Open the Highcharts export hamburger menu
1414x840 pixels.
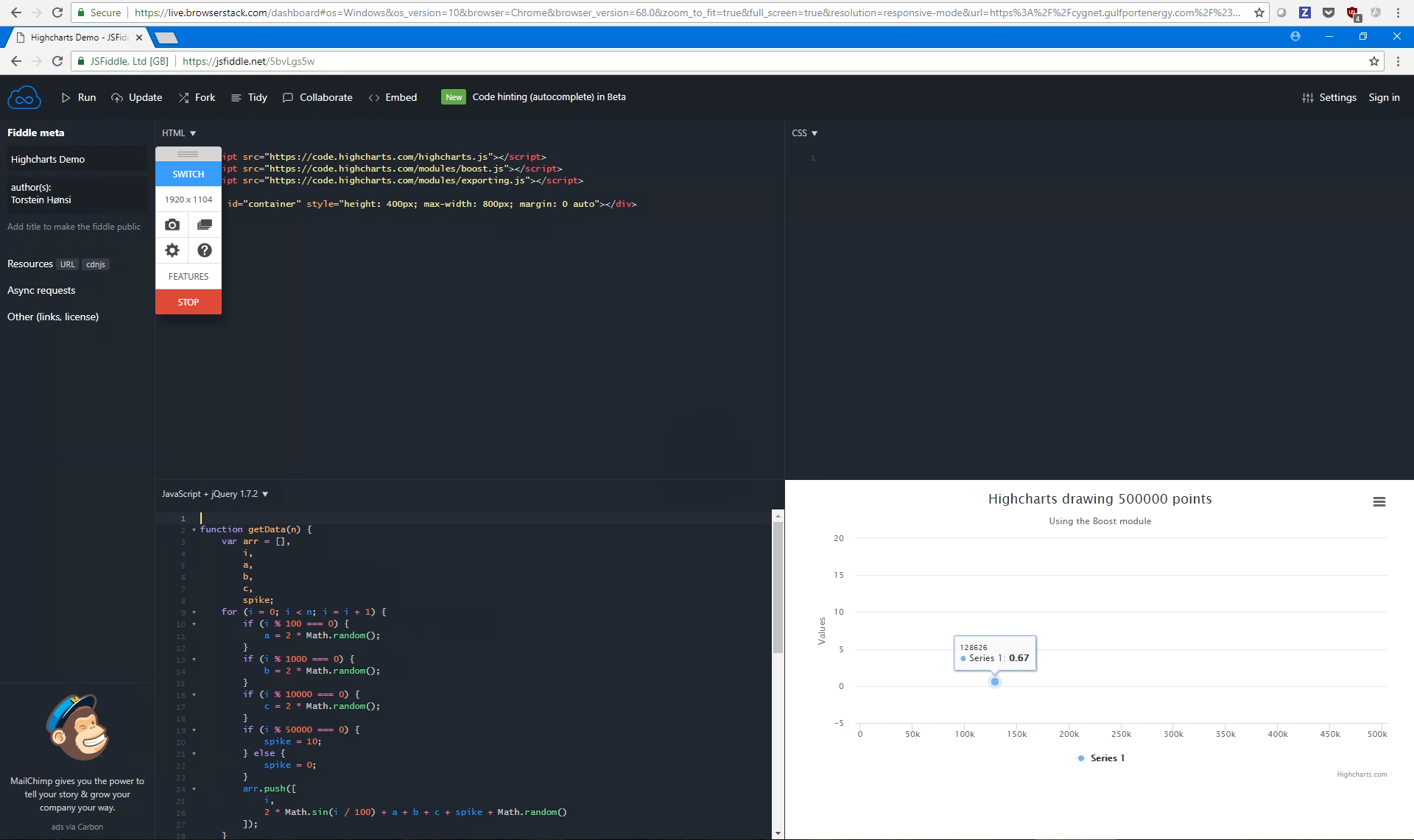(1380, 501)
